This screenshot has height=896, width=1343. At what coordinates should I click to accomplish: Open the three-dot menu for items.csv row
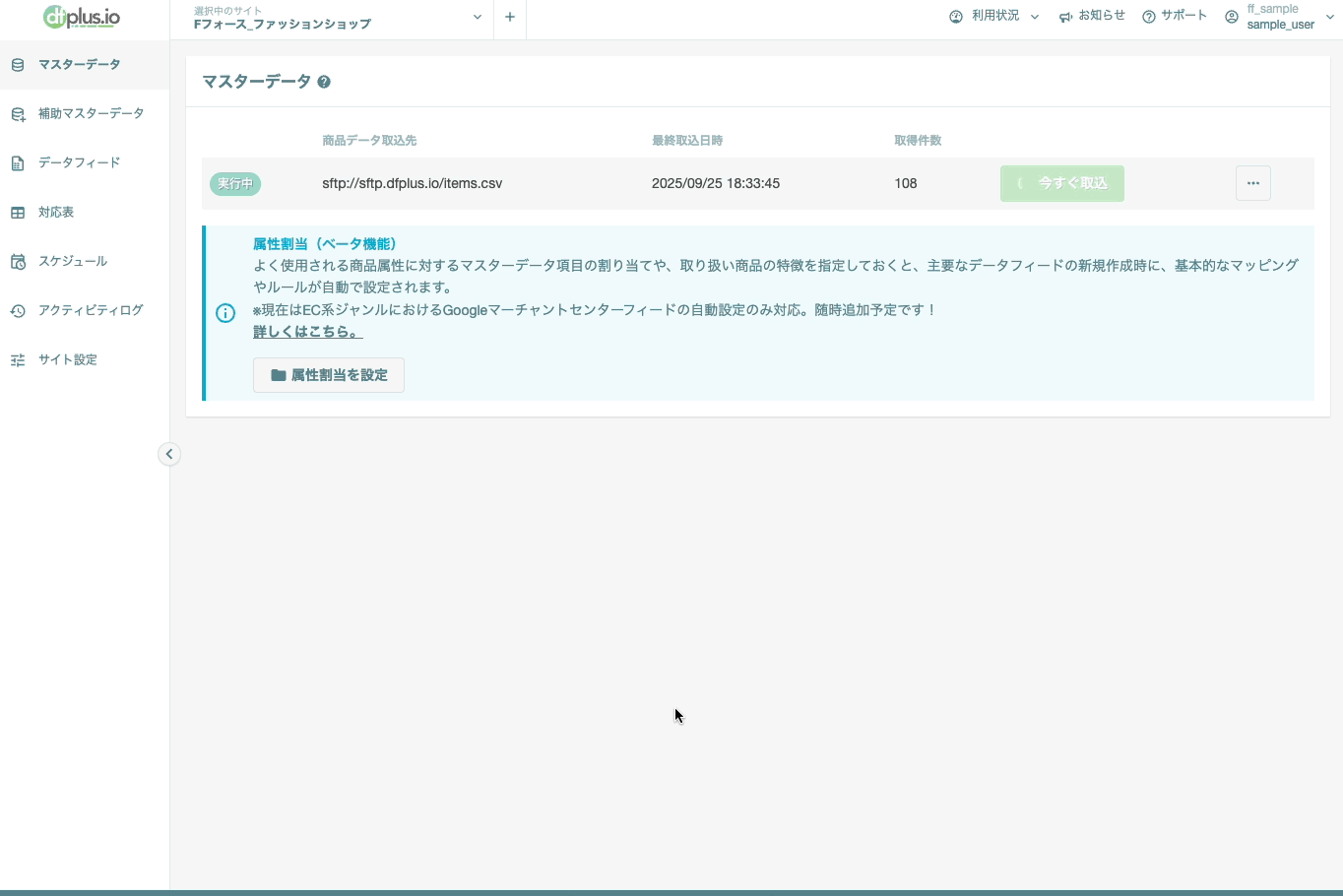tap(1253, 183)
